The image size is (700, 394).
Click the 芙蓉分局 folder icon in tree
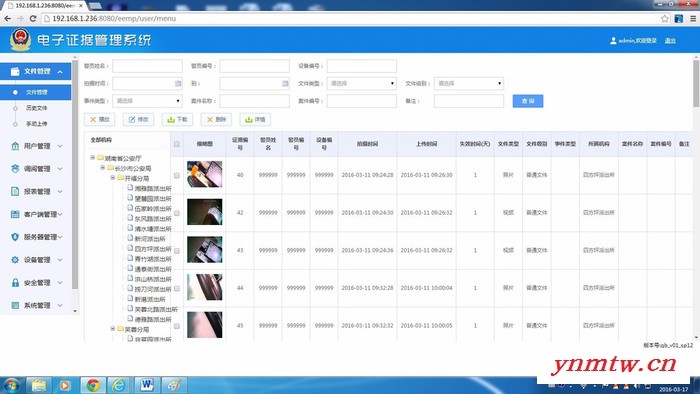(x=120, y=329)
